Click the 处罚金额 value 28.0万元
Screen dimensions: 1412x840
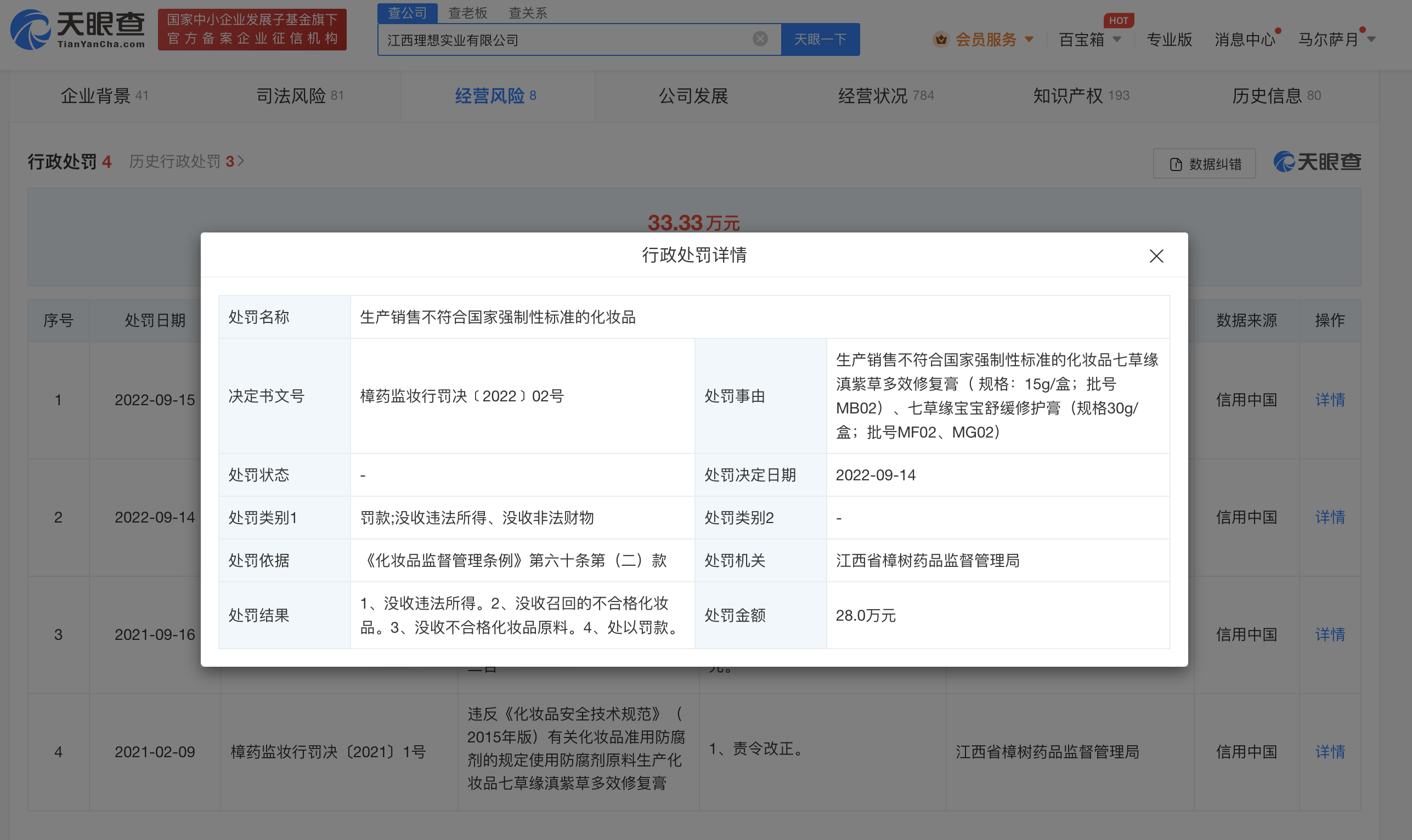point(866,615)
